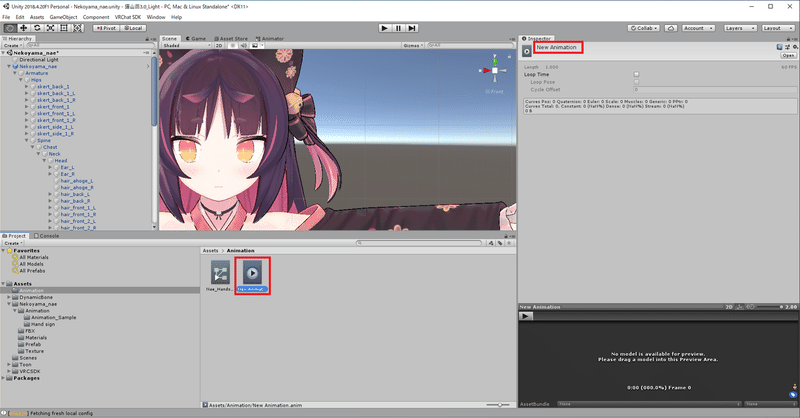Click the Pause button
The width and height of the screenshot is (800, 418).
[398, 28]
